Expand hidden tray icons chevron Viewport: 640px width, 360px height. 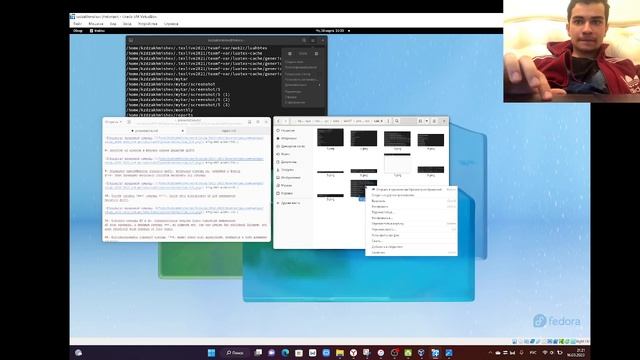[x=490, y=353]
